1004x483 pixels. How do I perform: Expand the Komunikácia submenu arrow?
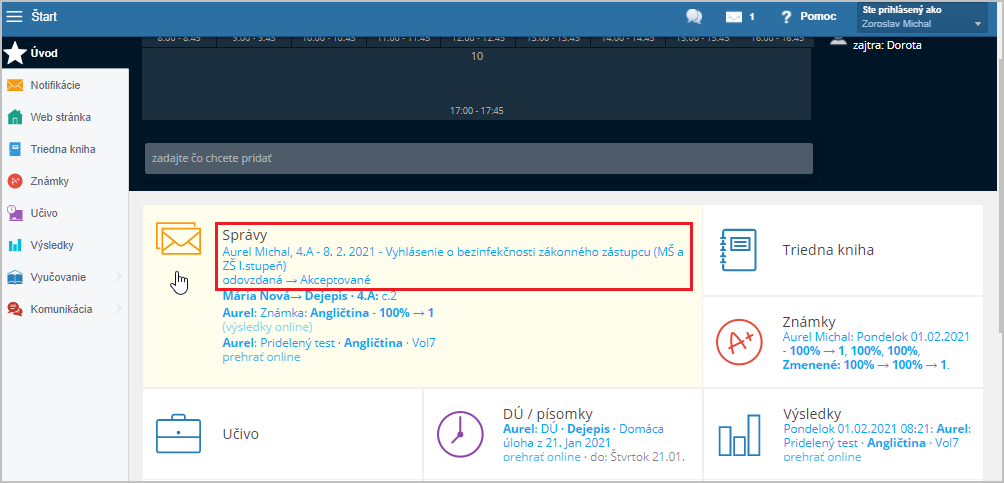coord(119,309)
